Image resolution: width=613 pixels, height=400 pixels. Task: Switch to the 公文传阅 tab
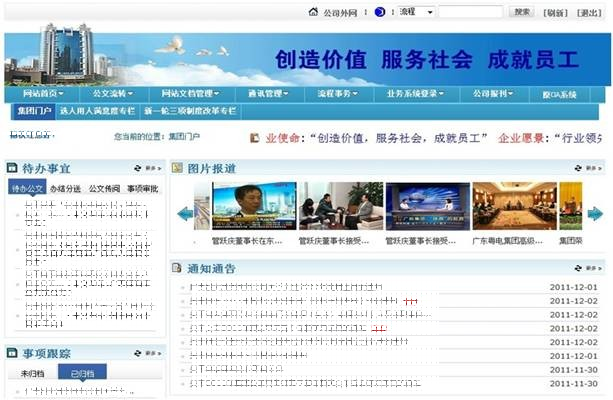[104, 189]
